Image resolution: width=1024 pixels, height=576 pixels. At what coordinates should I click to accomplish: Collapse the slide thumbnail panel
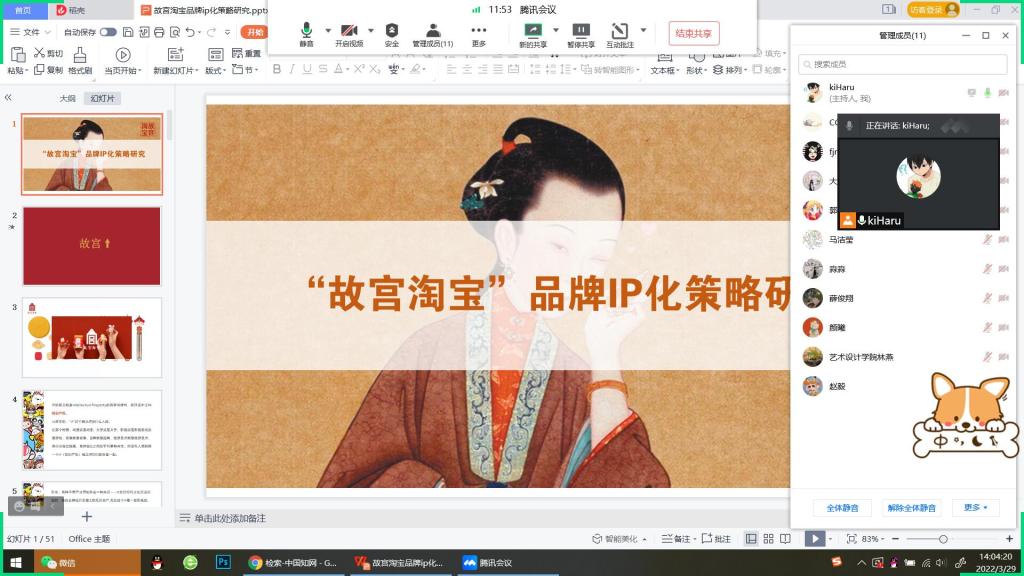click(x=8, y=97)
